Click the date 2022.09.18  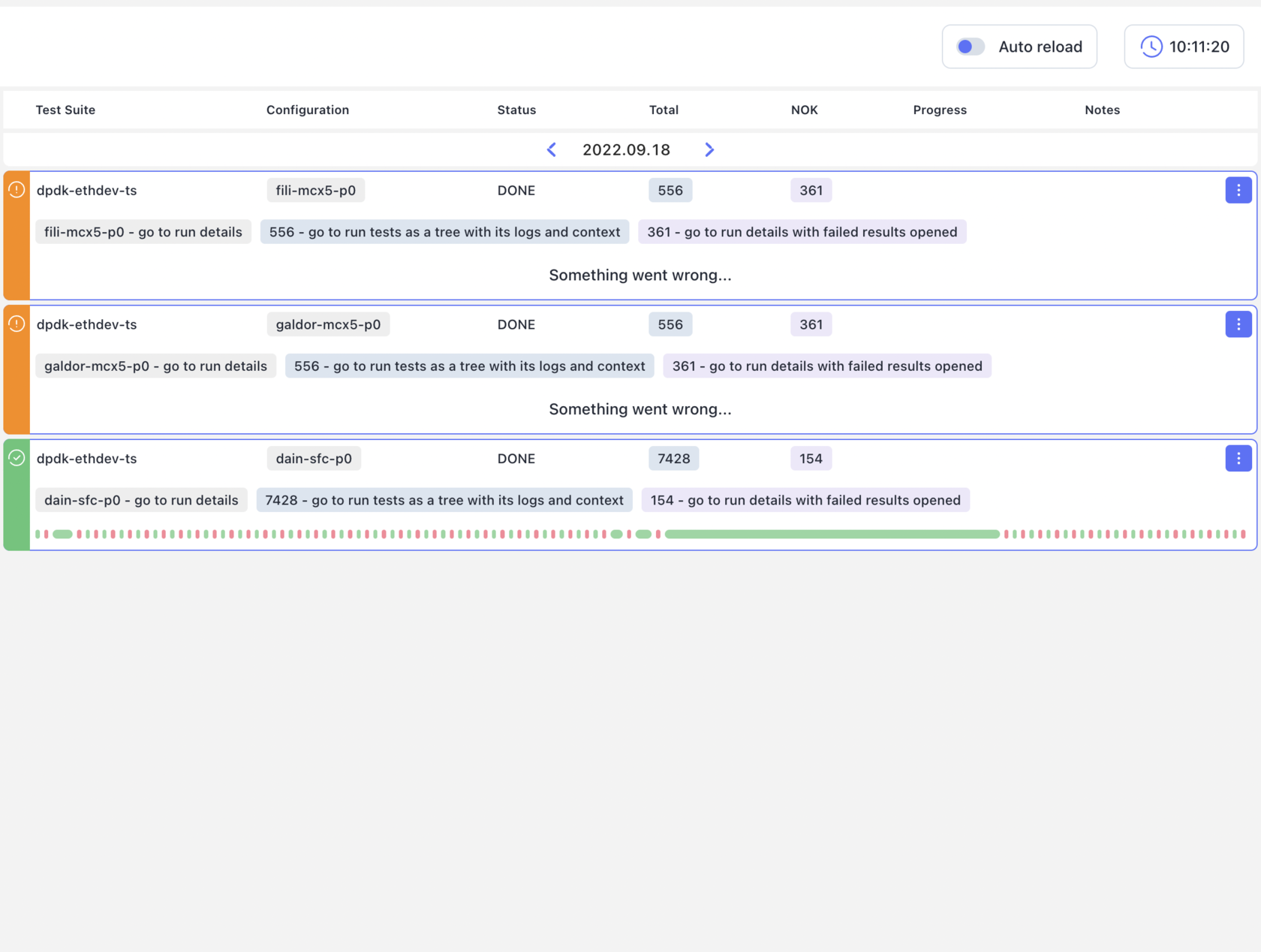[627, 149]
